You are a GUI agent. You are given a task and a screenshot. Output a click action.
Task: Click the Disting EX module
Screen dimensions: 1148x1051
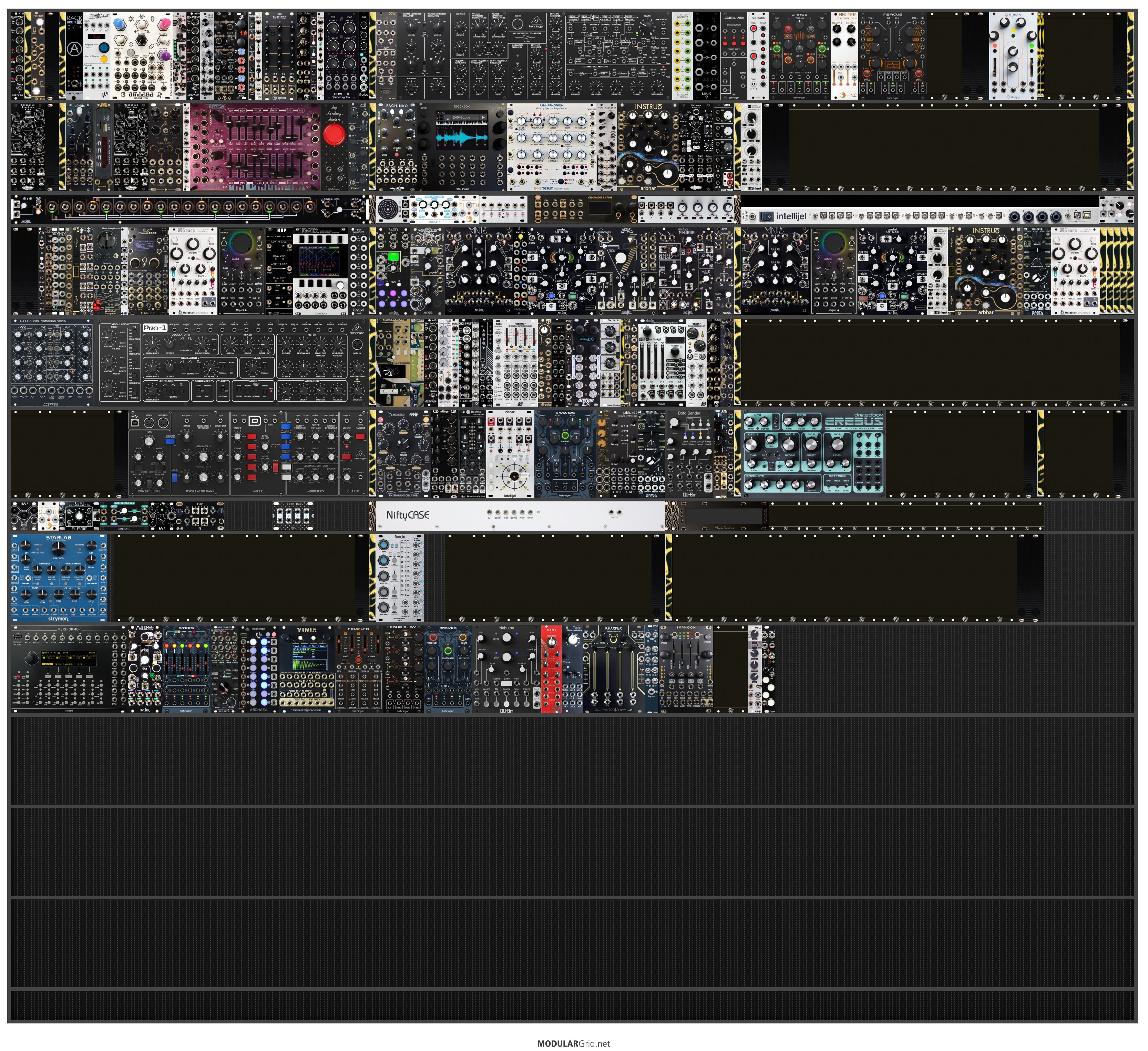click(x=586, y=362)
